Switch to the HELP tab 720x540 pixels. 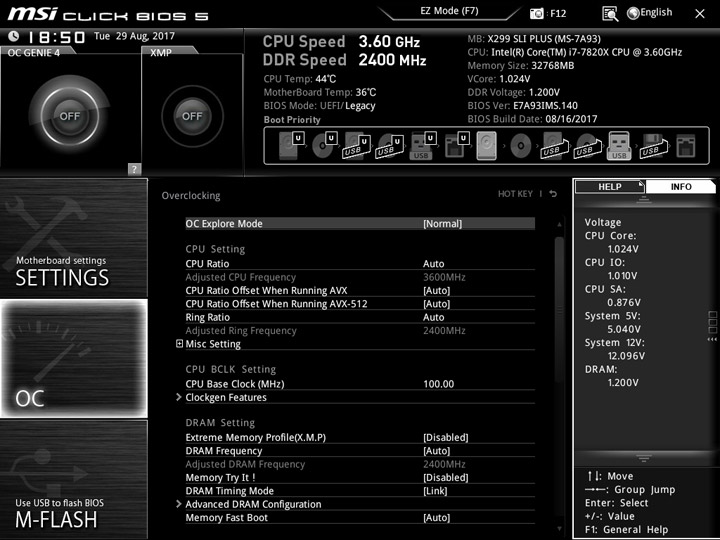pyautogui.click(x=610, y=186)
